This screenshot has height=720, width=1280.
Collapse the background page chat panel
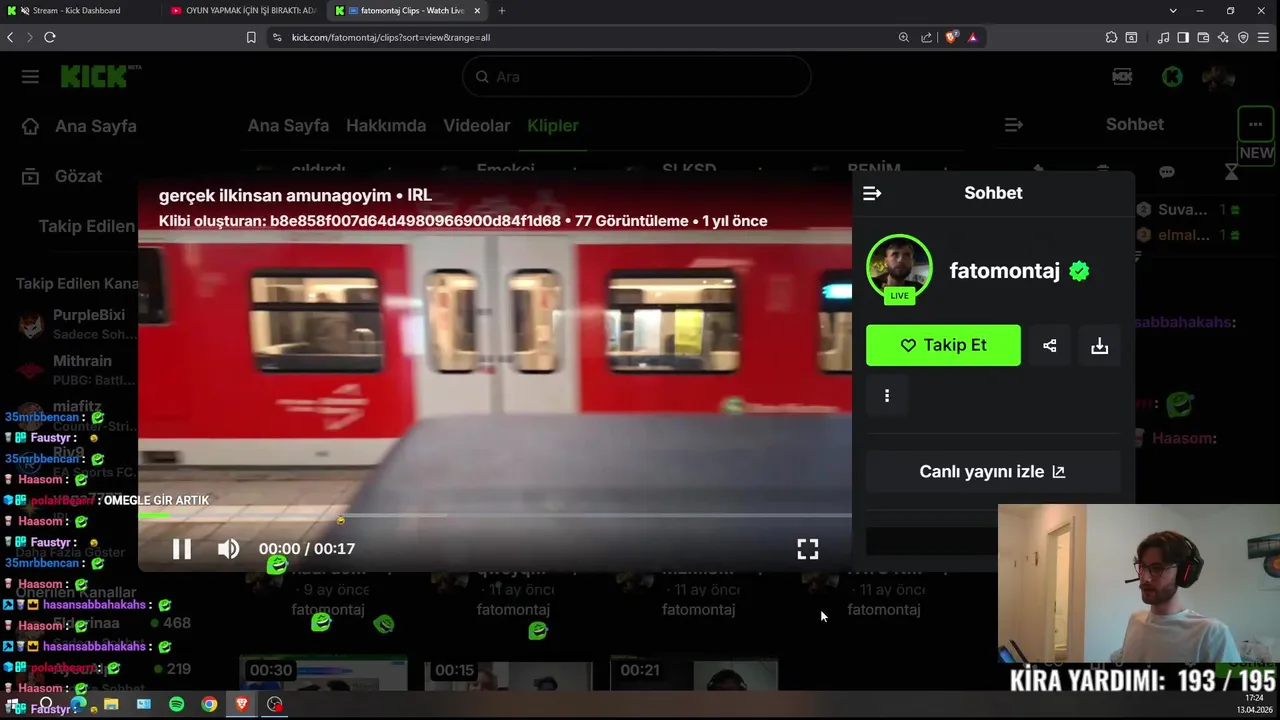click(1014, 125)
